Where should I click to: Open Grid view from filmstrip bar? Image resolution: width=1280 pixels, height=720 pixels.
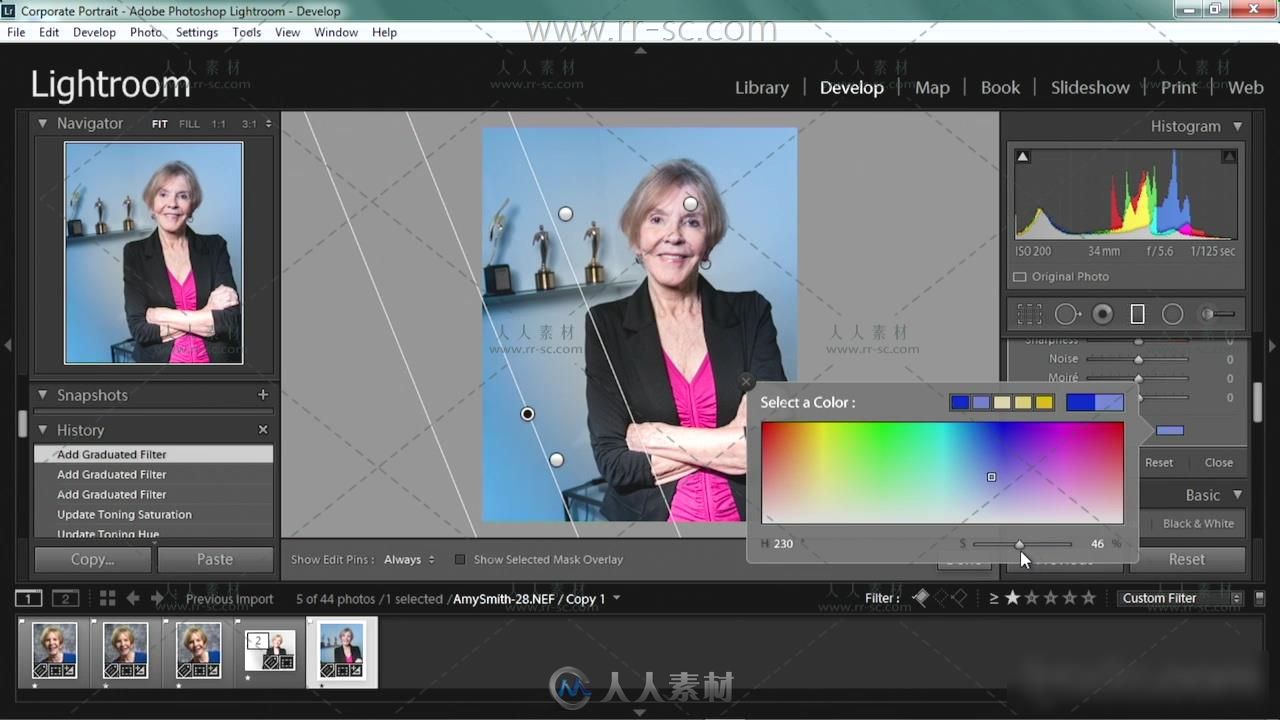pyautogui.click(x=107, y=598)
